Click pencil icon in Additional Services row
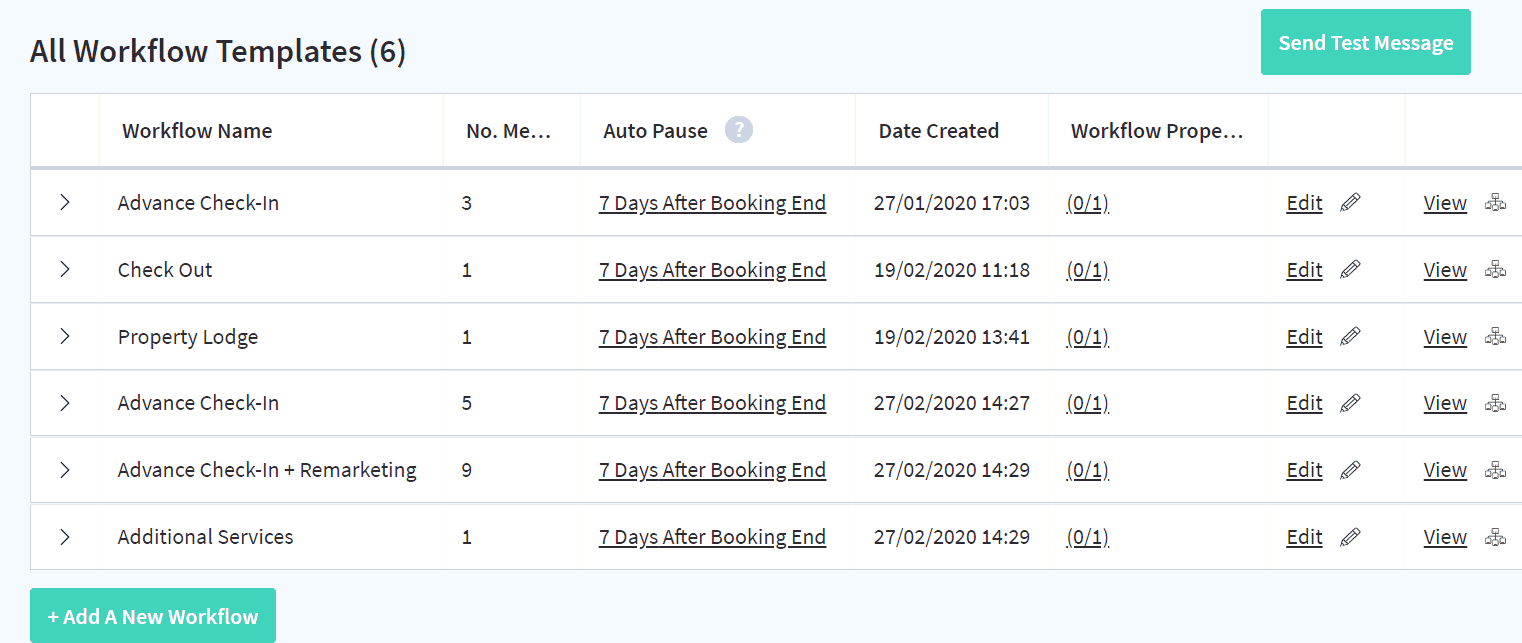 point(1350,537)
